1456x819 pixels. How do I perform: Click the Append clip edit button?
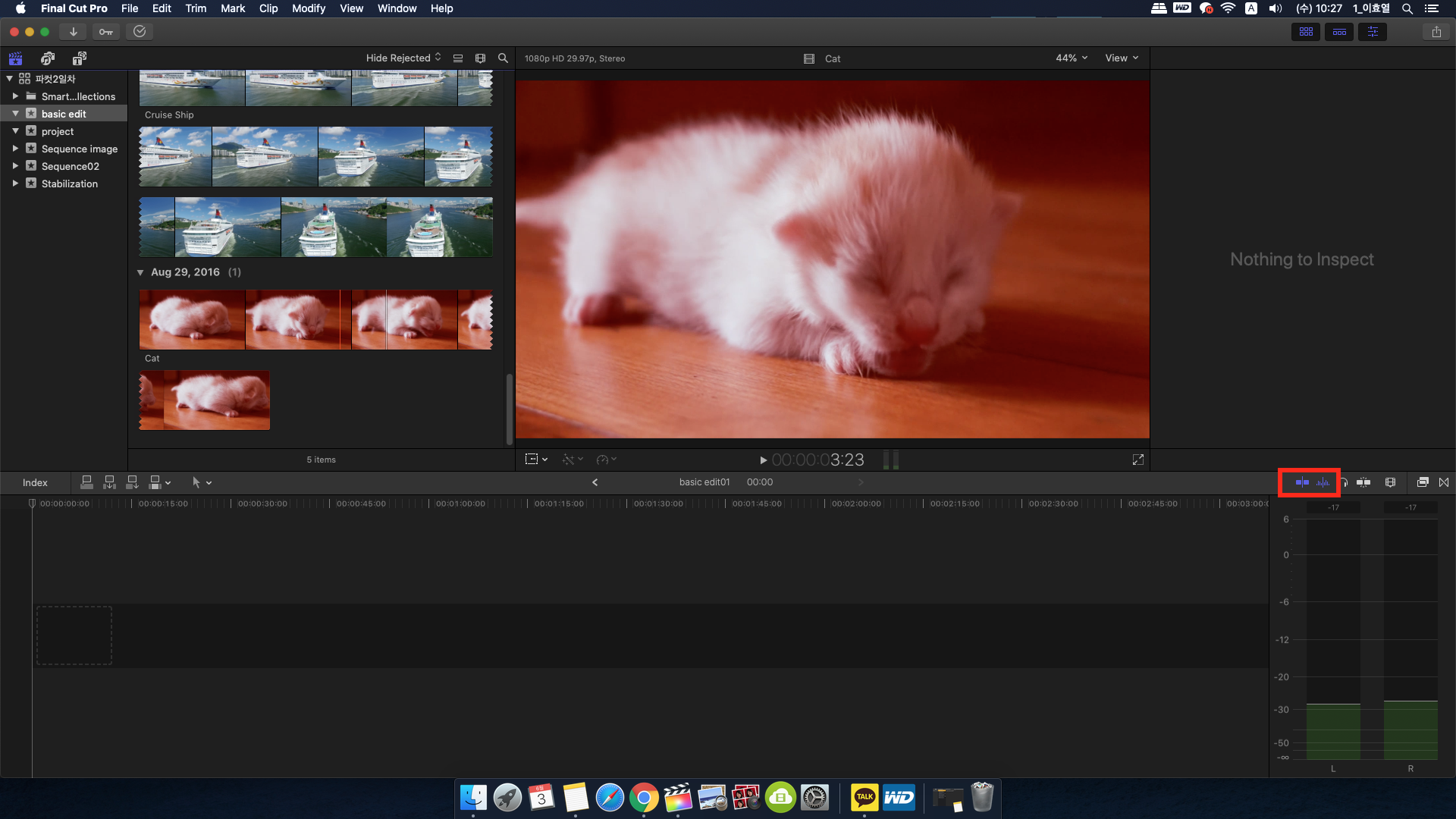click(x=132, y=482)
